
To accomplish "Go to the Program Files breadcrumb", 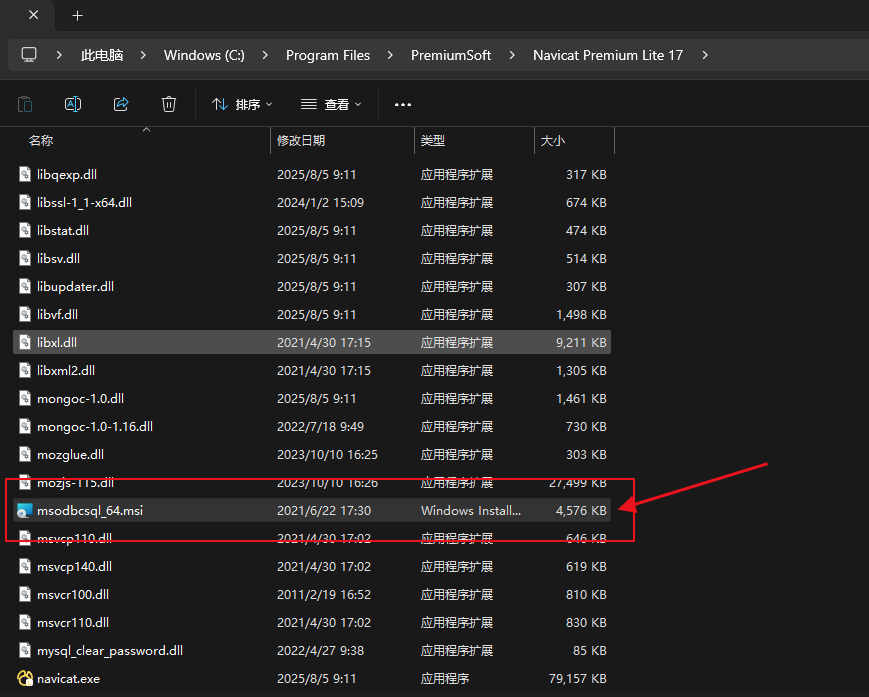I will pos(327,55).
